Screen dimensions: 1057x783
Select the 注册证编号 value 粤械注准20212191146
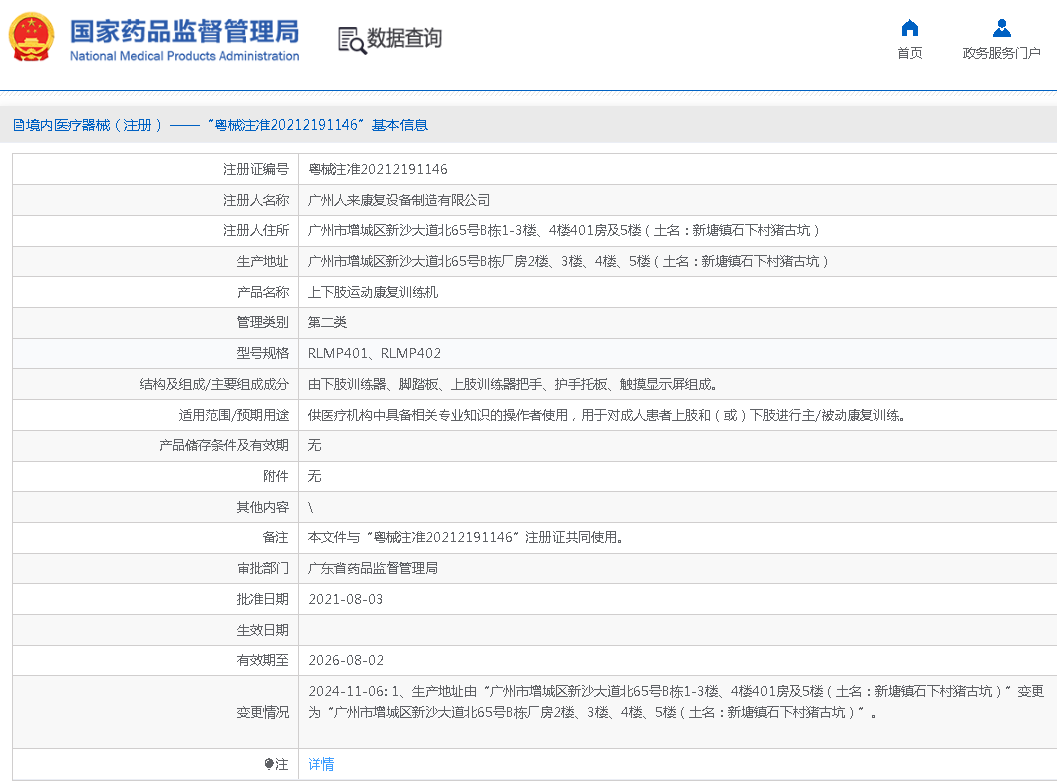(376, 169)
